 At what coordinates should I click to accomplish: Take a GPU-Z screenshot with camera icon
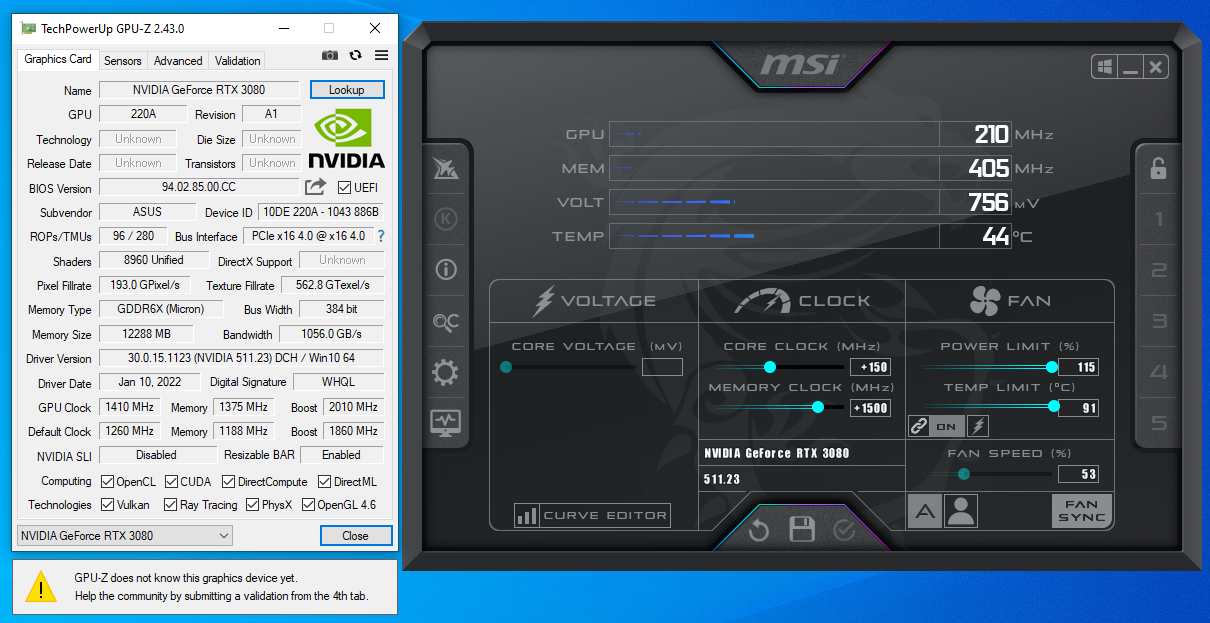pyautogui.click(x=330, y=55)
